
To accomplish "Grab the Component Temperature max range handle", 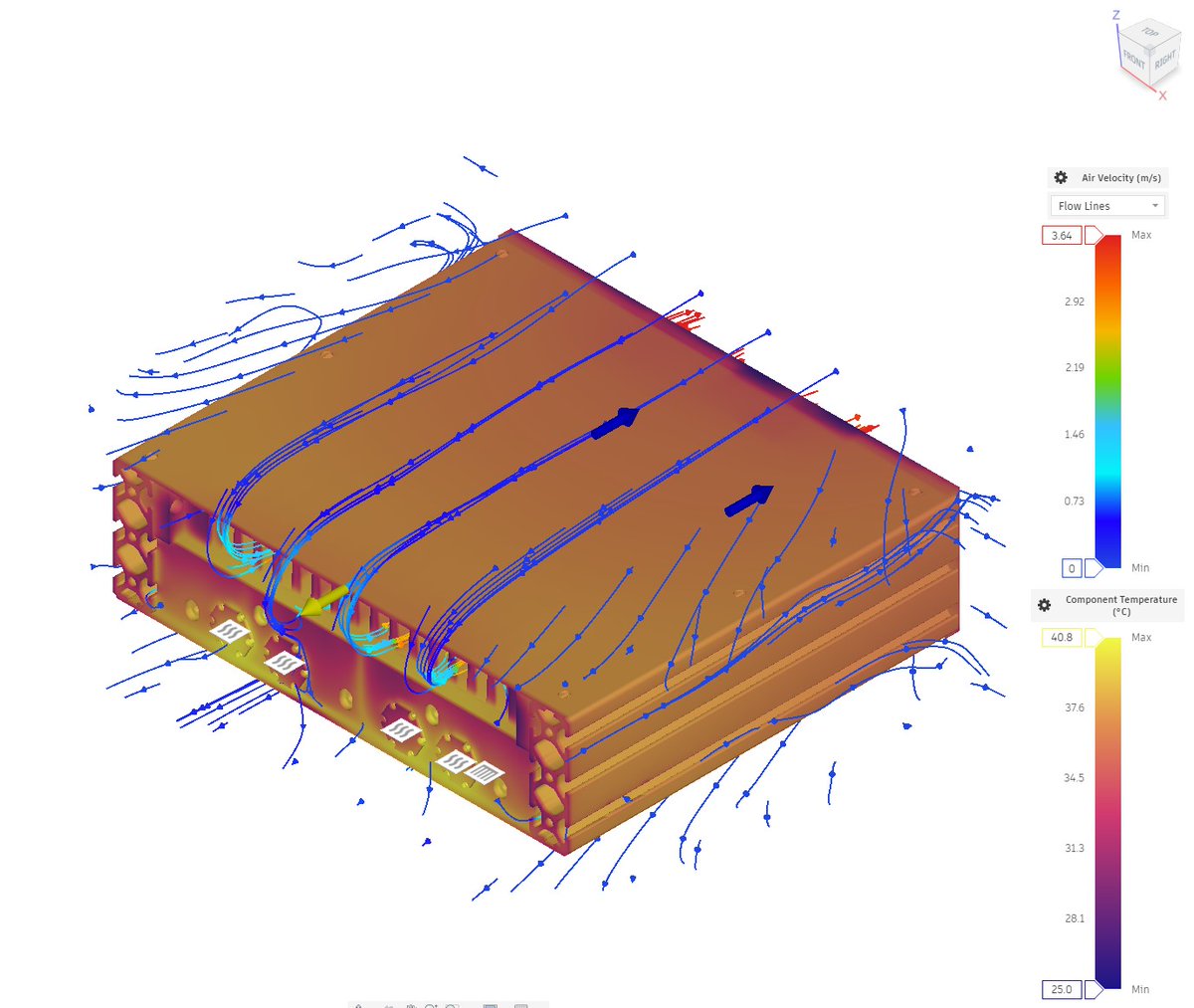I will [1093, 638].
